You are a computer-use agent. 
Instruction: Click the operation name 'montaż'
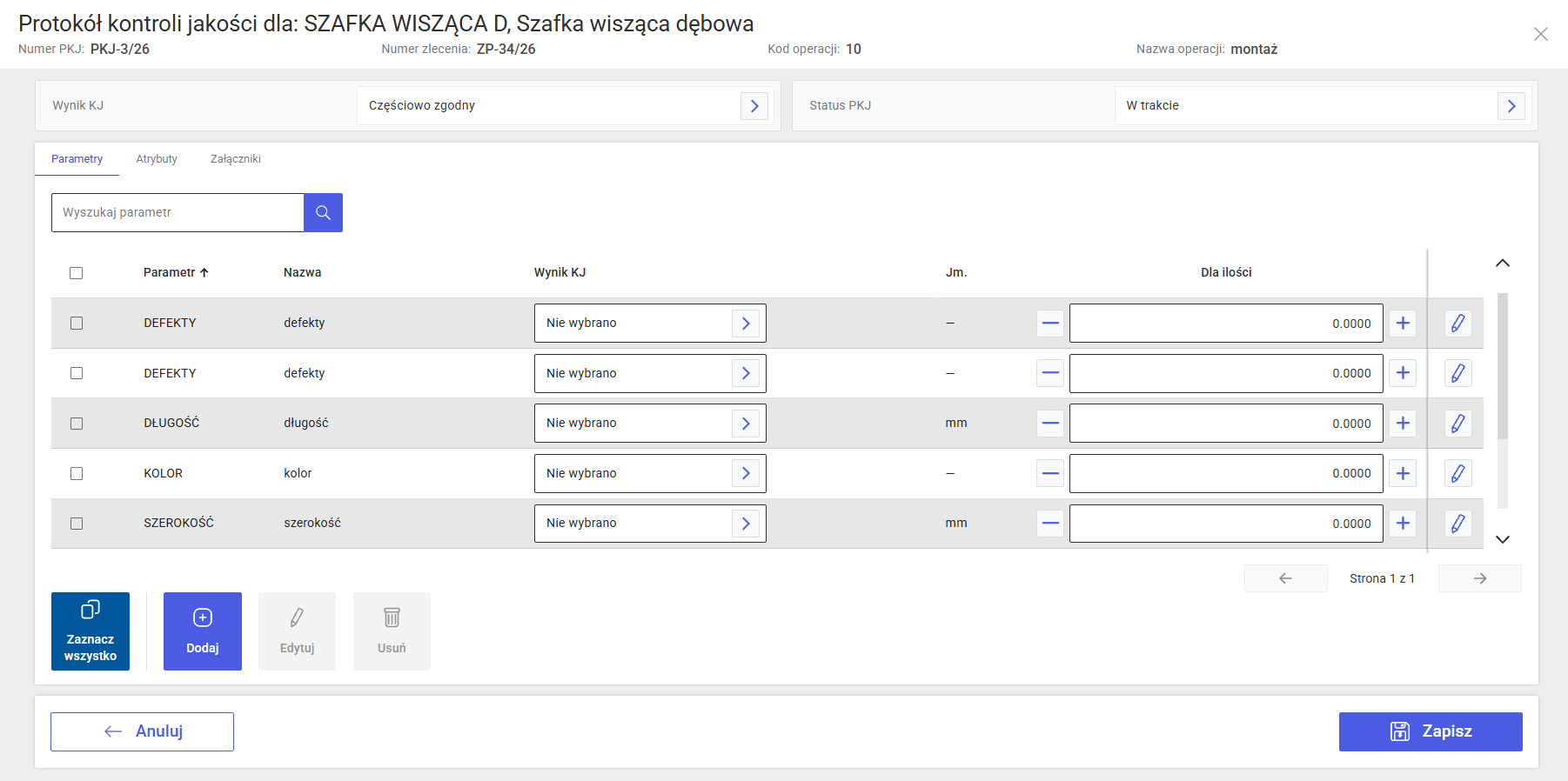point(1254,49)
